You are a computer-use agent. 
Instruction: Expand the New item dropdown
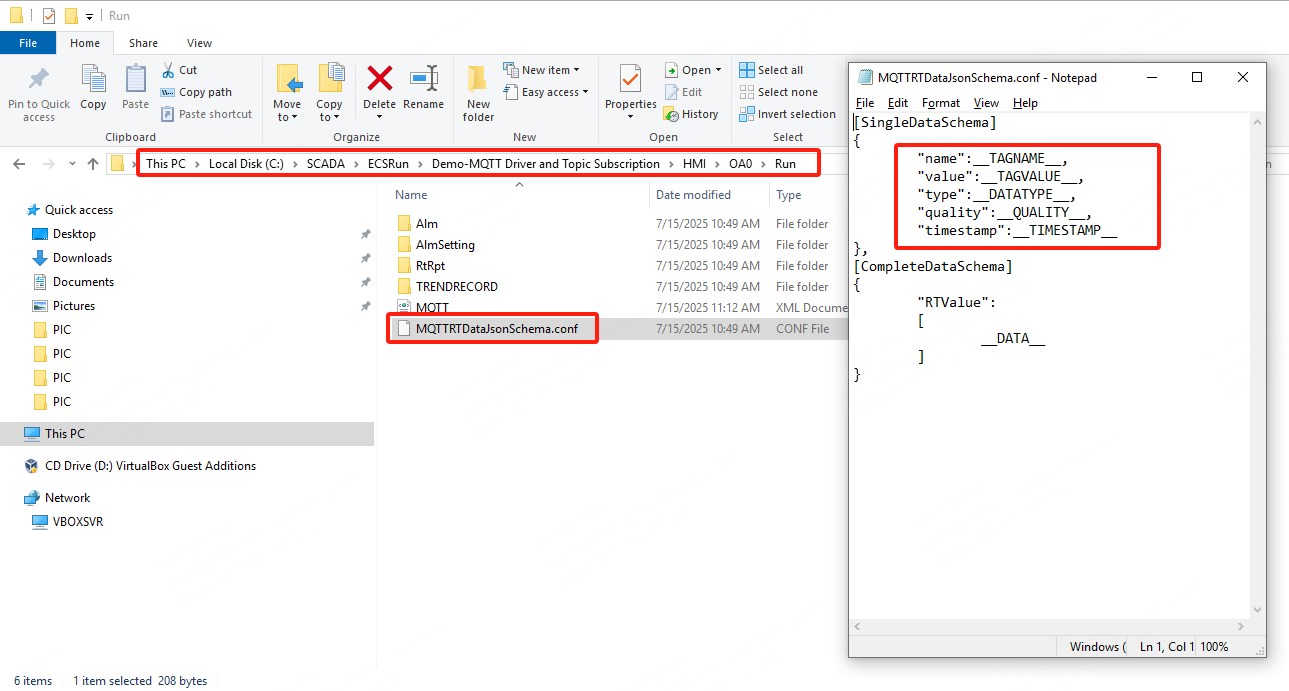click(x=542, y=70)
